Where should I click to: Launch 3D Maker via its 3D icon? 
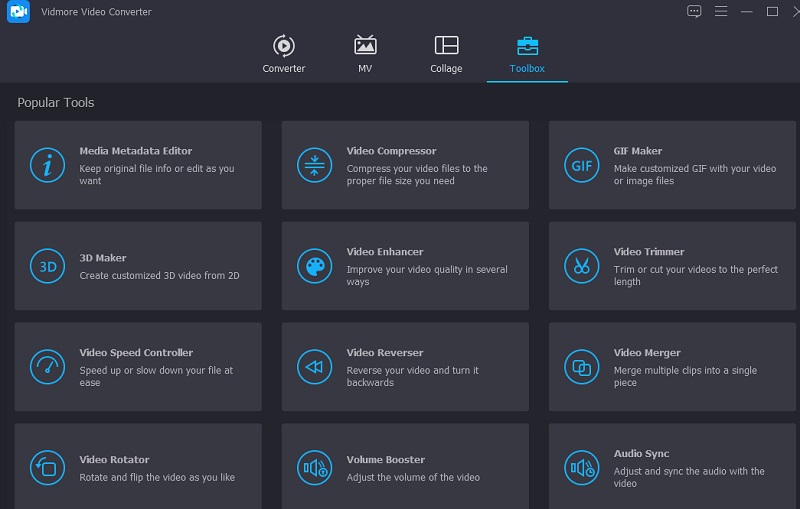[x=47, y=267]
